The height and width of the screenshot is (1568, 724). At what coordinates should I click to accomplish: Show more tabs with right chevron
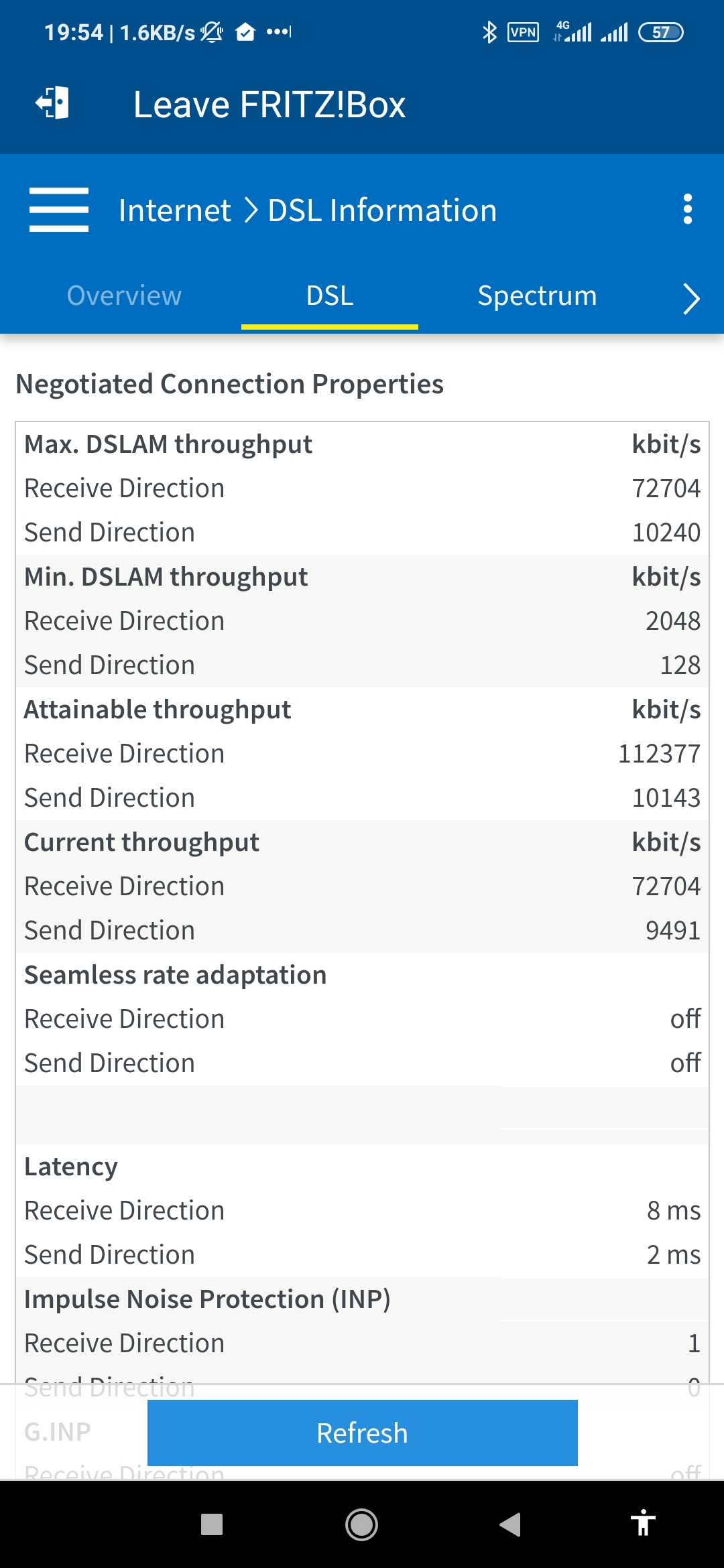pyautogui.click(x=691, y=298)
